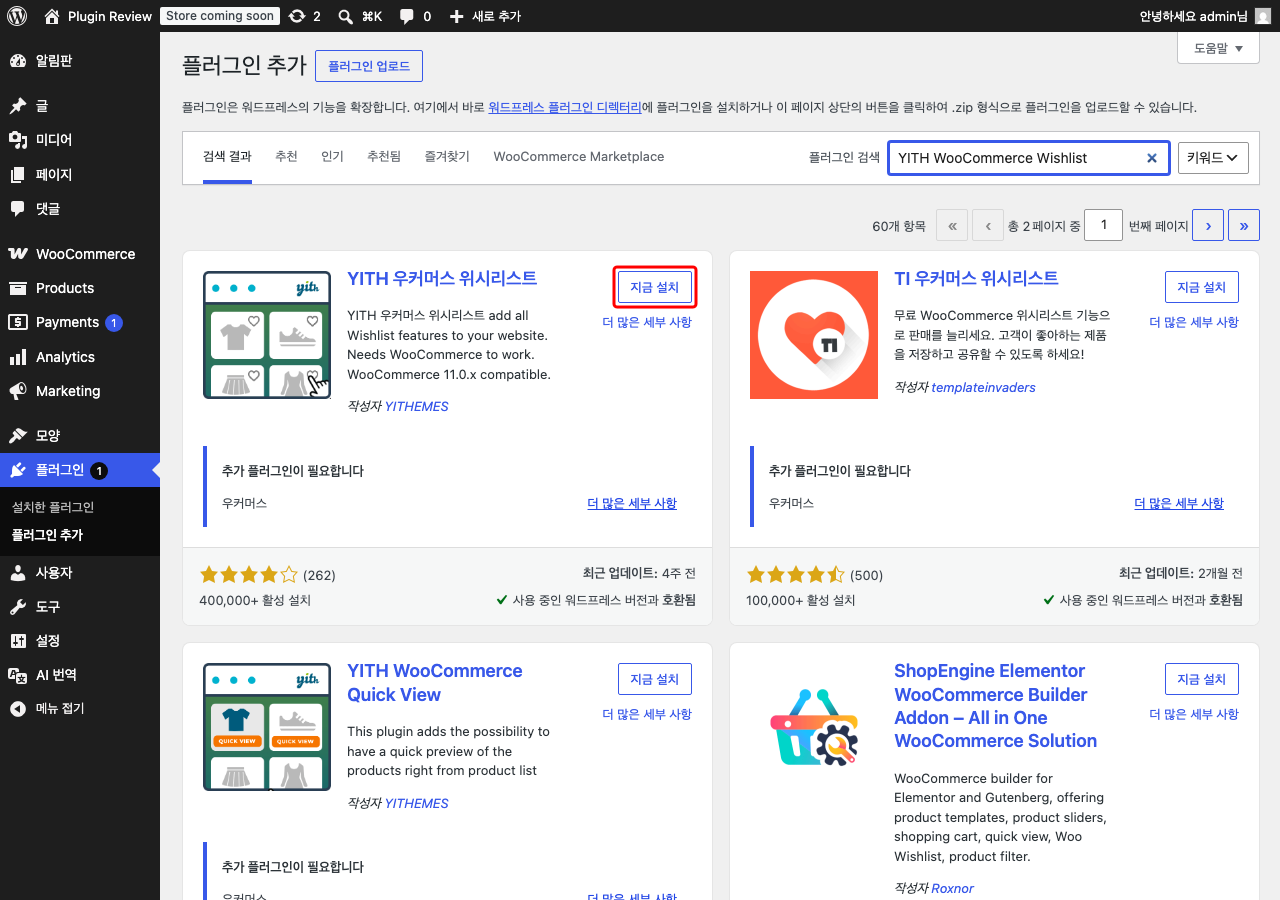Open comments bubble in admin bar
Image resolution: width=1280 pixels, height=900 pixels.
(415, 16)
